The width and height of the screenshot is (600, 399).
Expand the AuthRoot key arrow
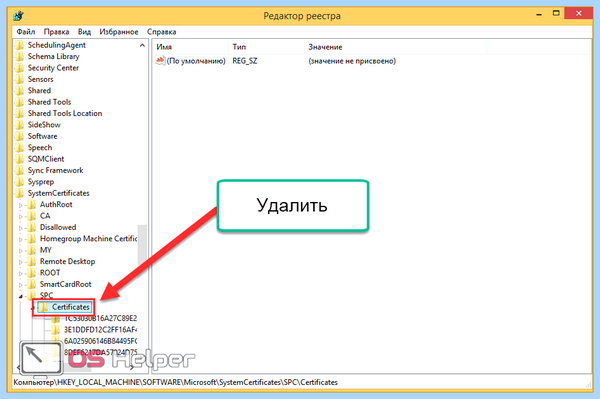coord(21,205)
